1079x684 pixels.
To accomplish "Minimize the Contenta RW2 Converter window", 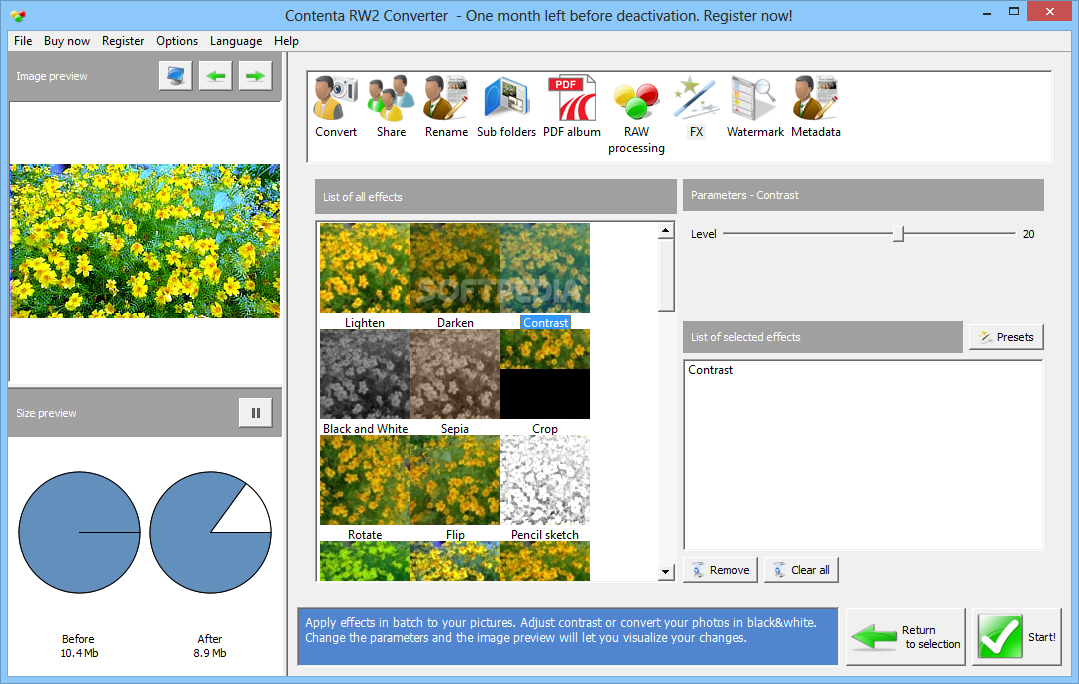I will [987, 12].
